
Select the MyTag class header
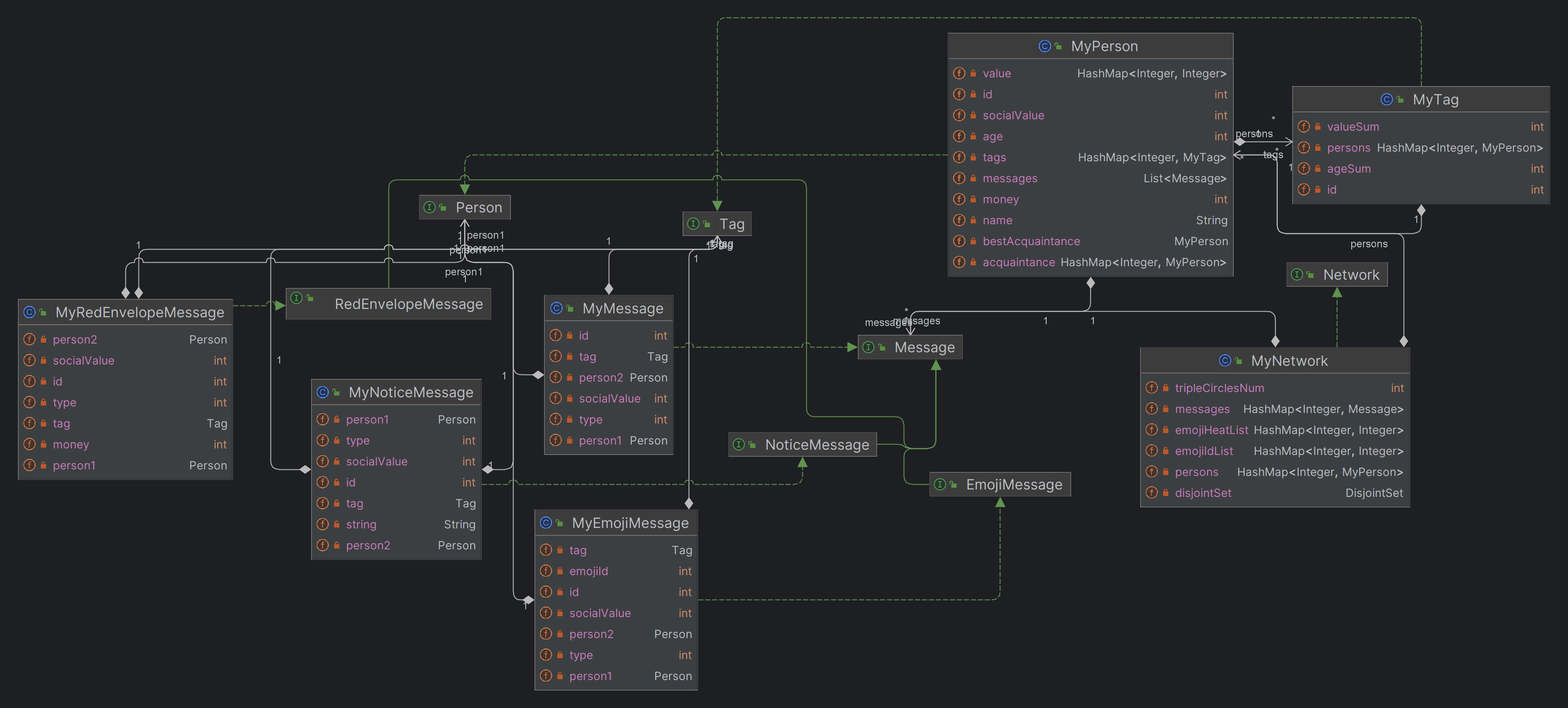point(1421,99)
